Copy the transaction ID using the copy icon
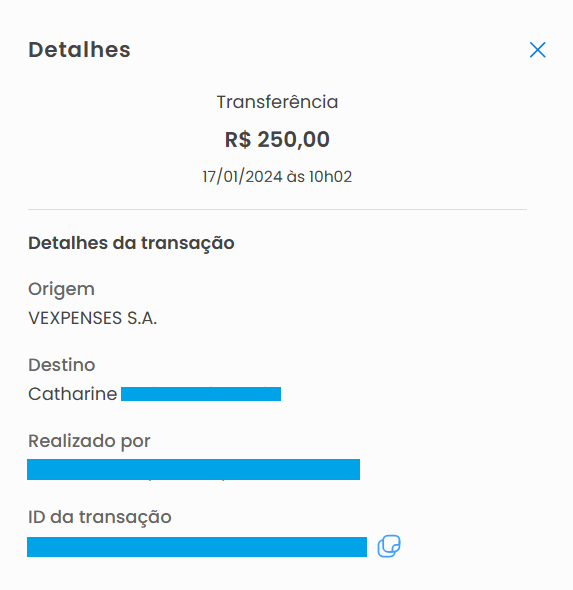The image size is (573, 590). coord(389,546)
